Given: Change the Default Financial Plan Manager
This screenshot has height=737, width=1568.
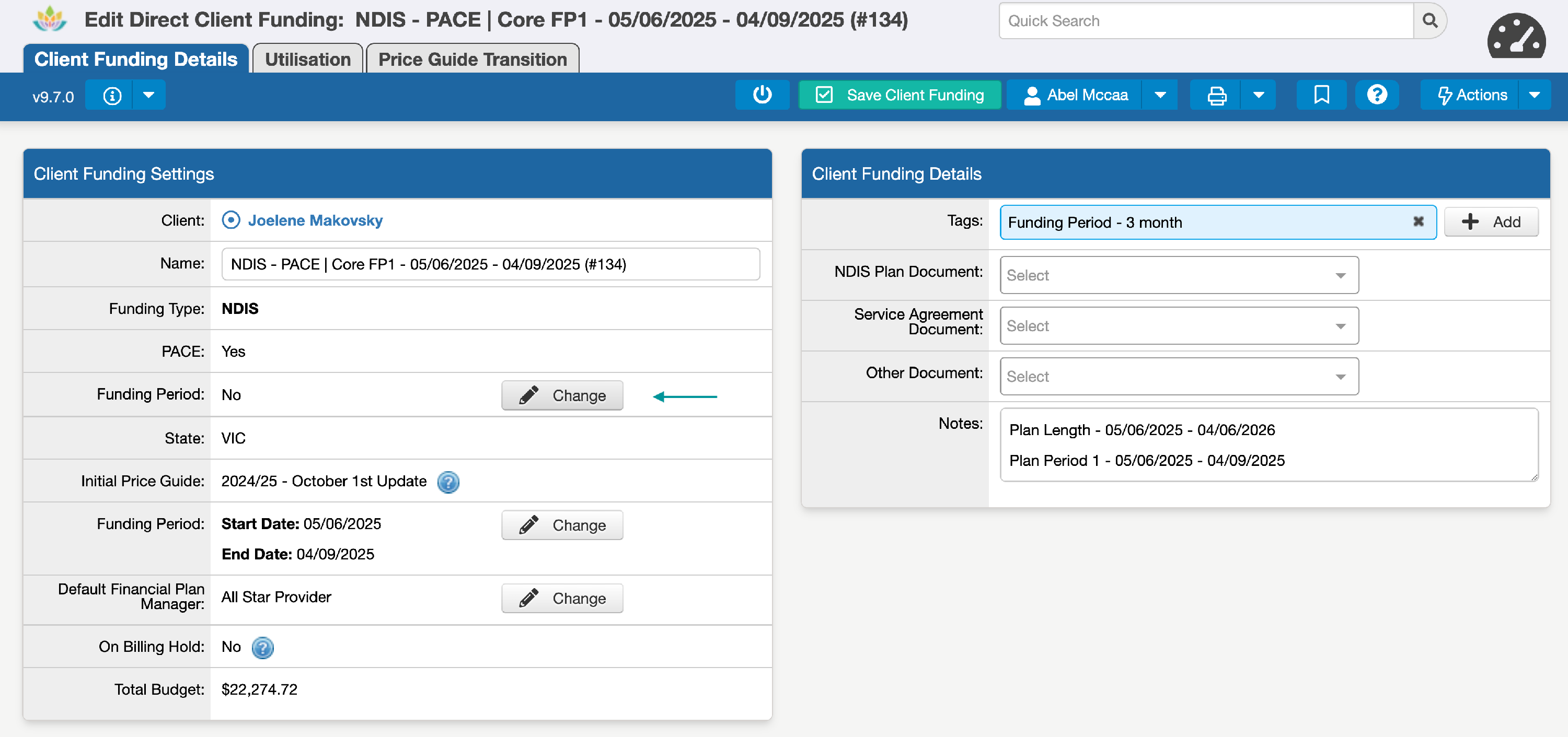Looking at the screenshot, I should click(562, 599).
